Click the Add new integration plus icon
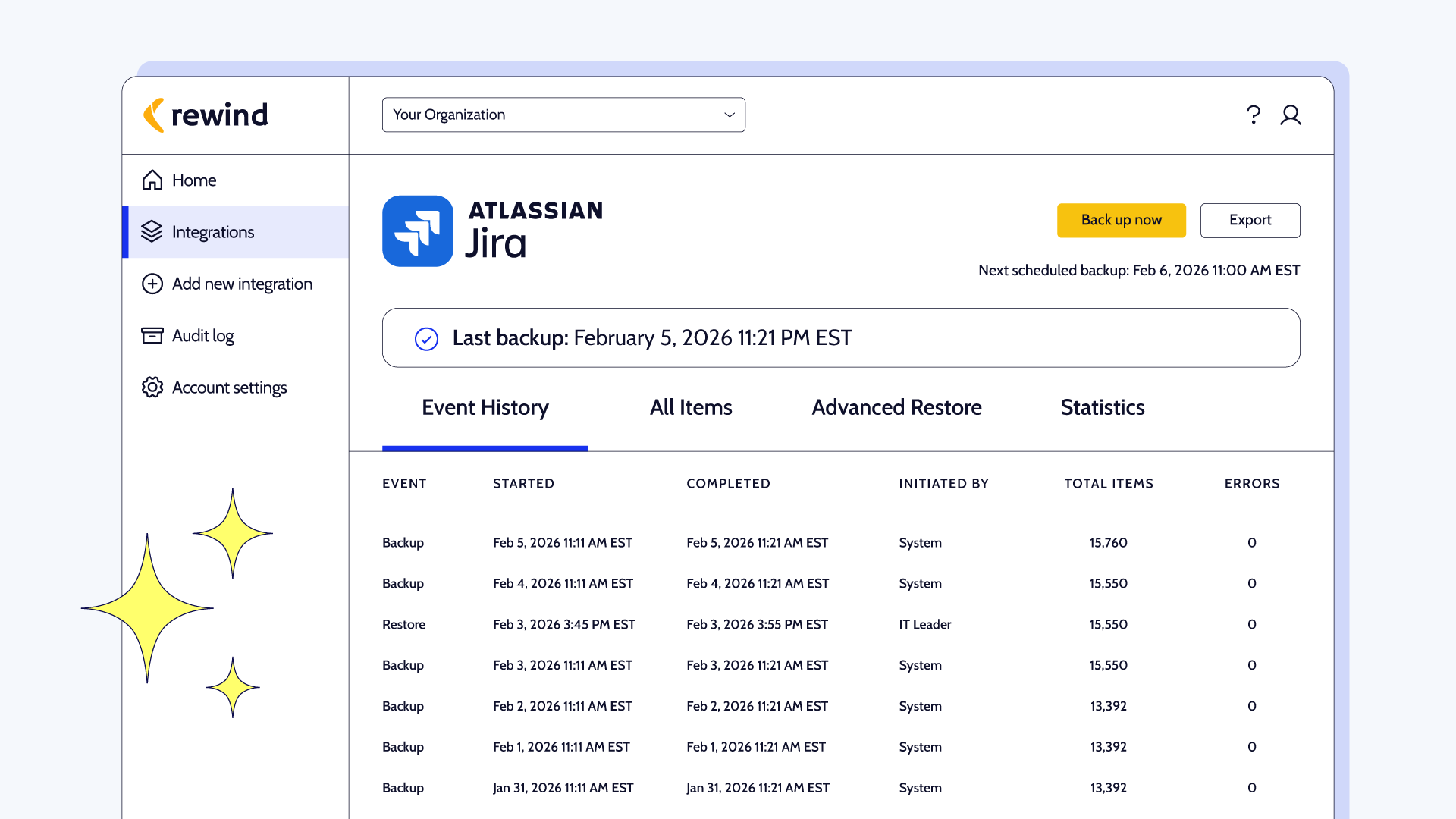 click(x=152, y=284)
